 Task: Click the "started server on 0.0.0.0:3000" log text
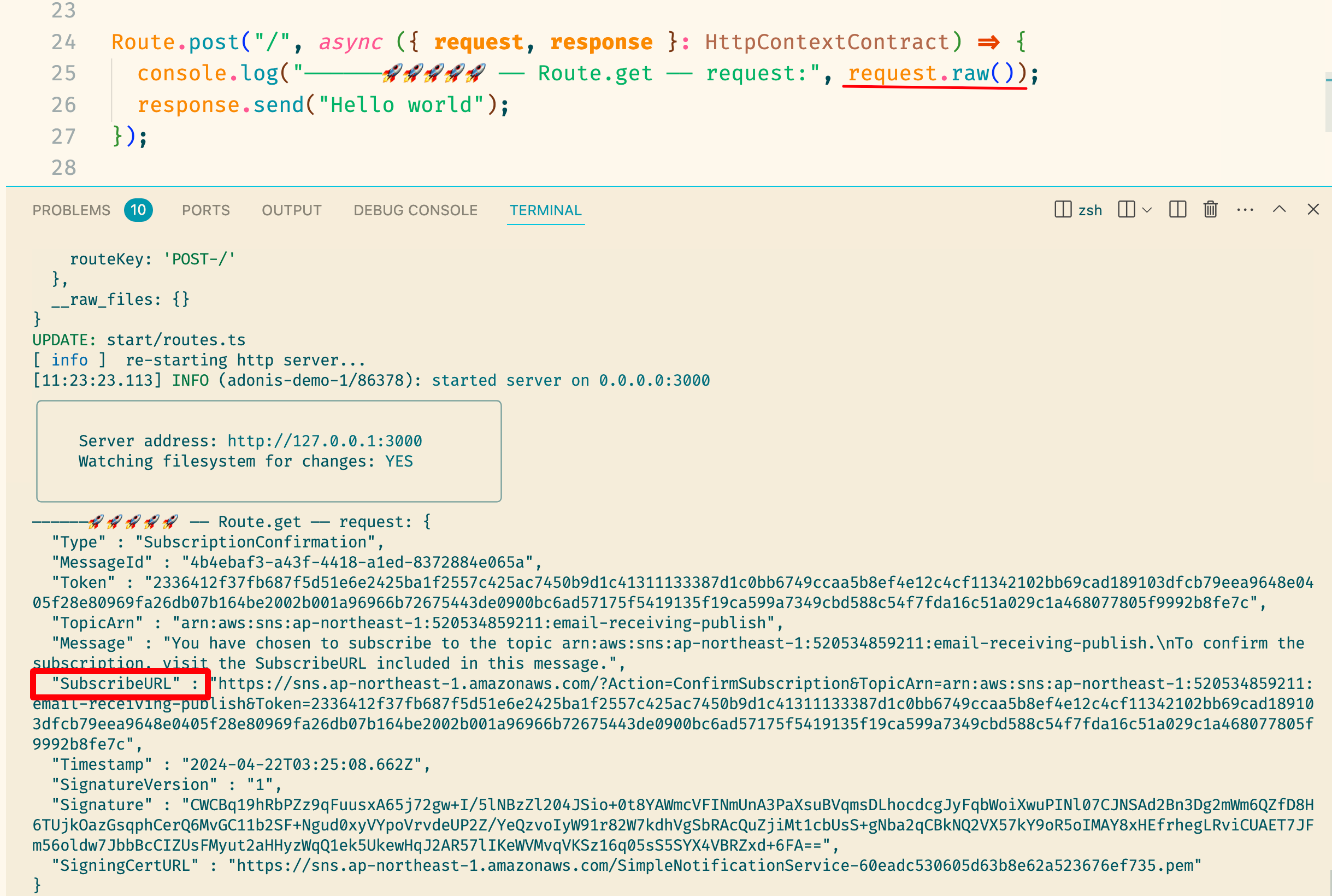point(571,381)
